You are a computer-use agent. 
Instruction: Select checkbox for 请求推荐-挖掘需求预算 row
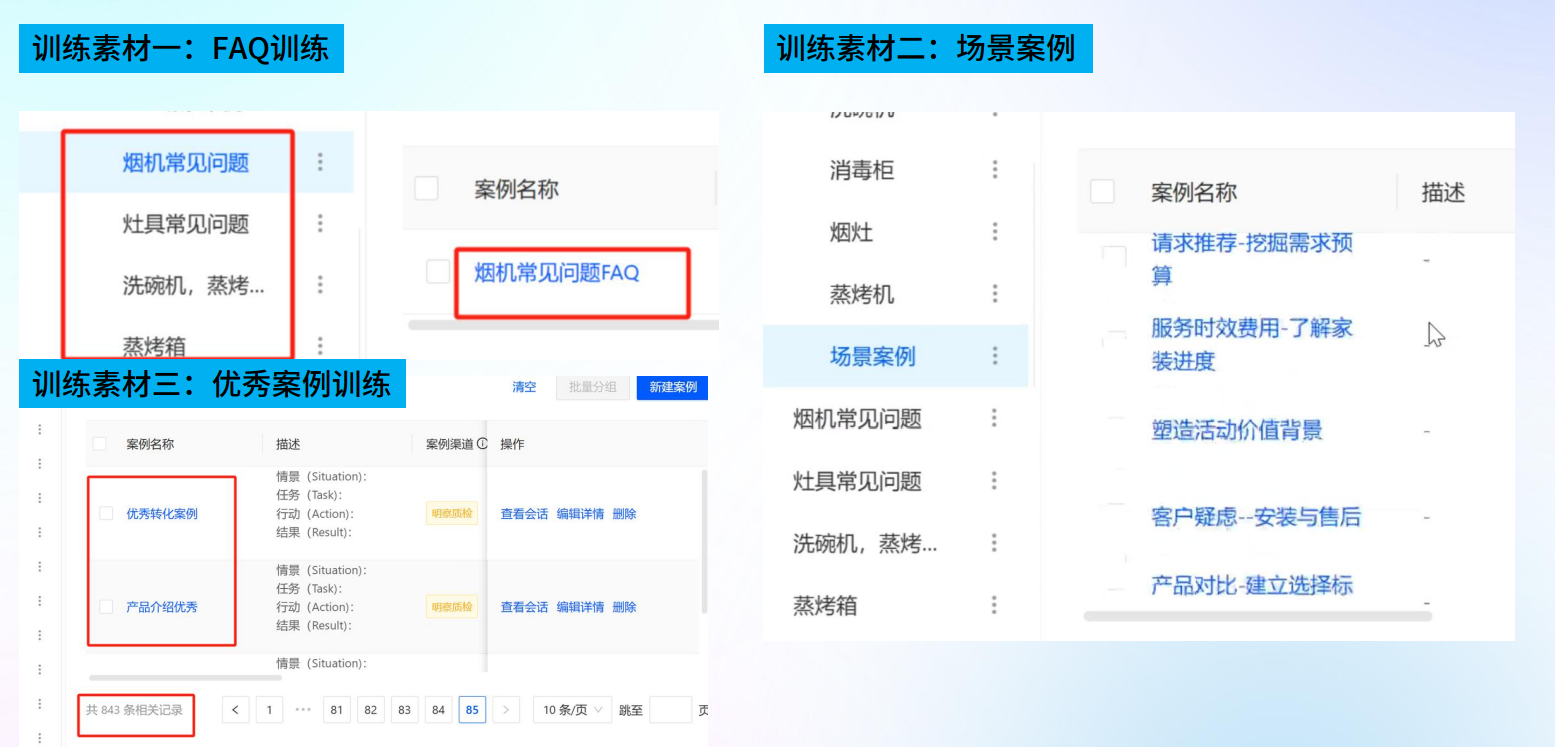(1114, 257)
